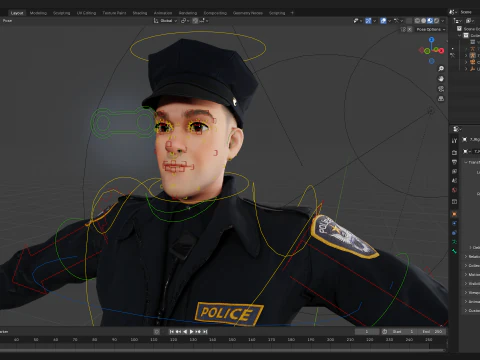Image resolution: width=480 pixels, height=360 pixels.
Task: Toggle viewport gizmos display
Action: (368, 21)
